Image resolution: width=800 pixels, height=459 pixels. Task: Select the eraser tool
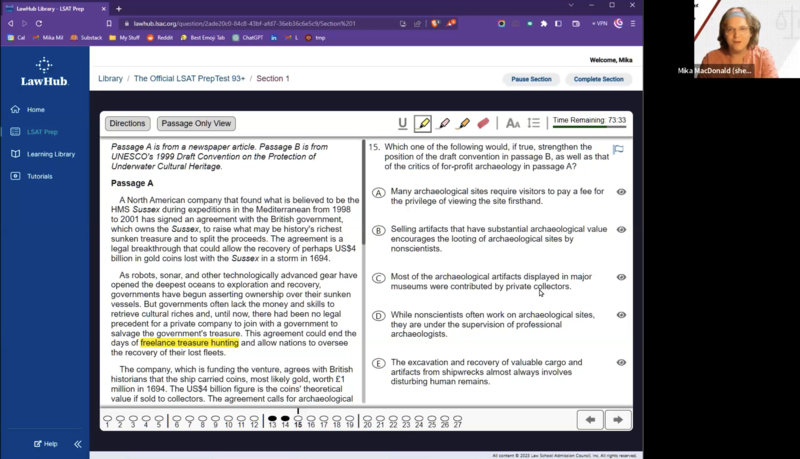click(483, 124)
